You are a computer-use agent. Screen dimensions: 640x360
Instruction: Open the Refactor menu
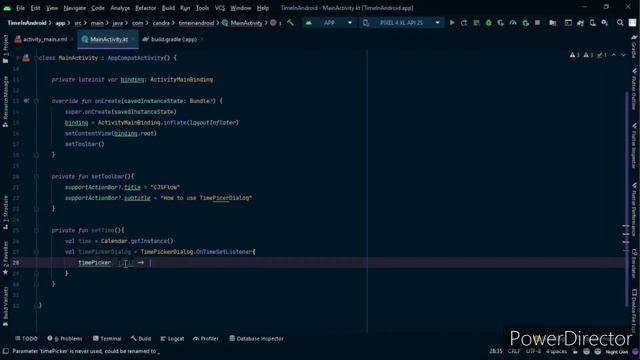click(x=145, y=8)
